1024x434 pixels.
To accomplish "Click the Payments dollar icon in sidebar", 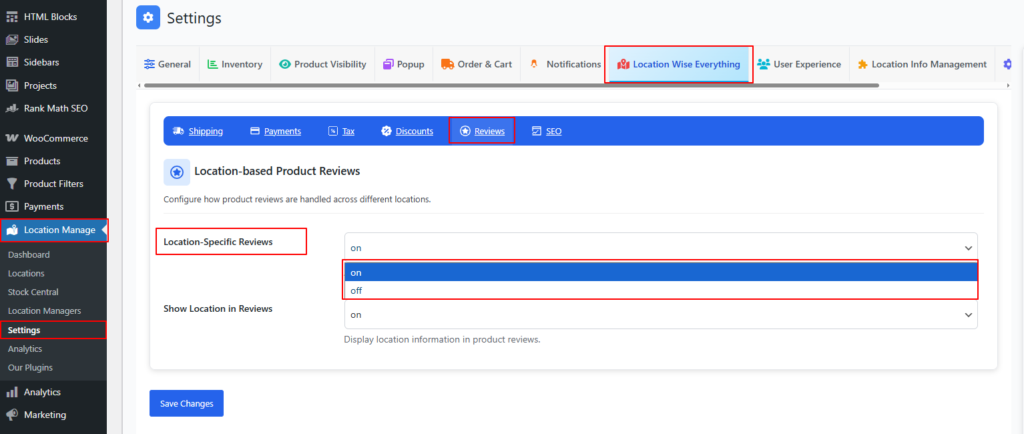I will click(x=12, y=207).
